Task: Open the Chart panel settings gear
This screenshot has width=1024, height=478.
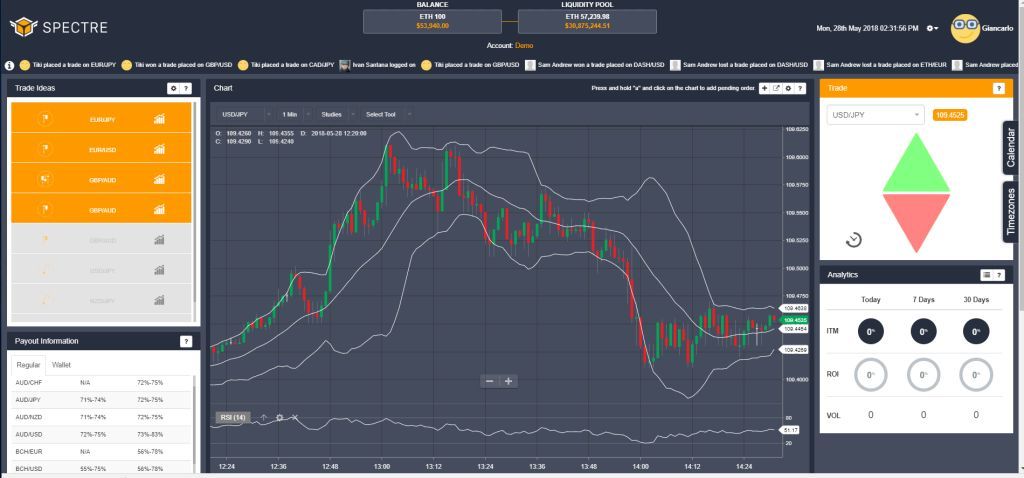Action: 788,88
